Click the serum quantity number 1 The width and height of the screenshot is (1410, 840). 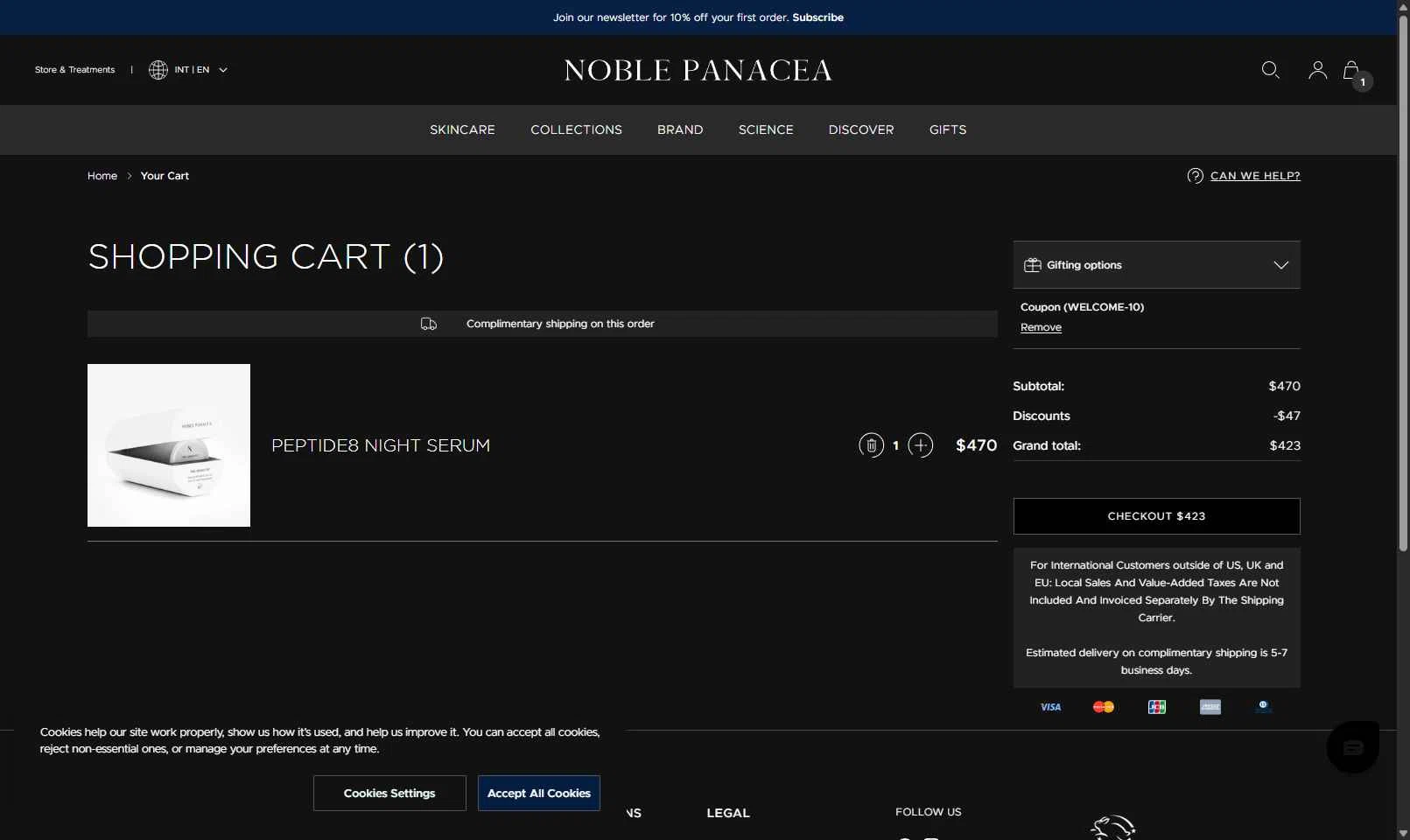[x=895, y=445]
